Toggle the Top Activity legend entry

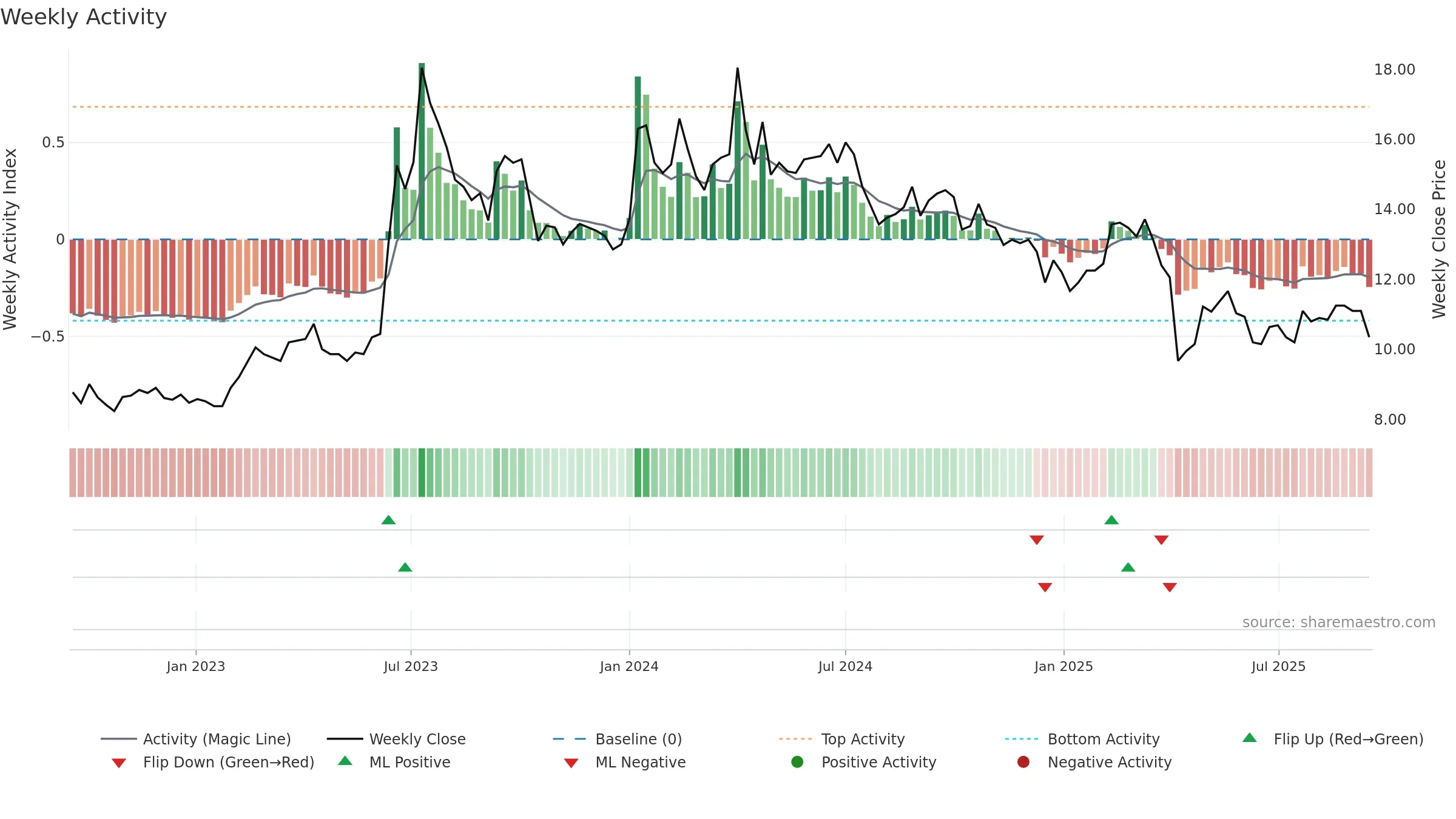[842, 739]
